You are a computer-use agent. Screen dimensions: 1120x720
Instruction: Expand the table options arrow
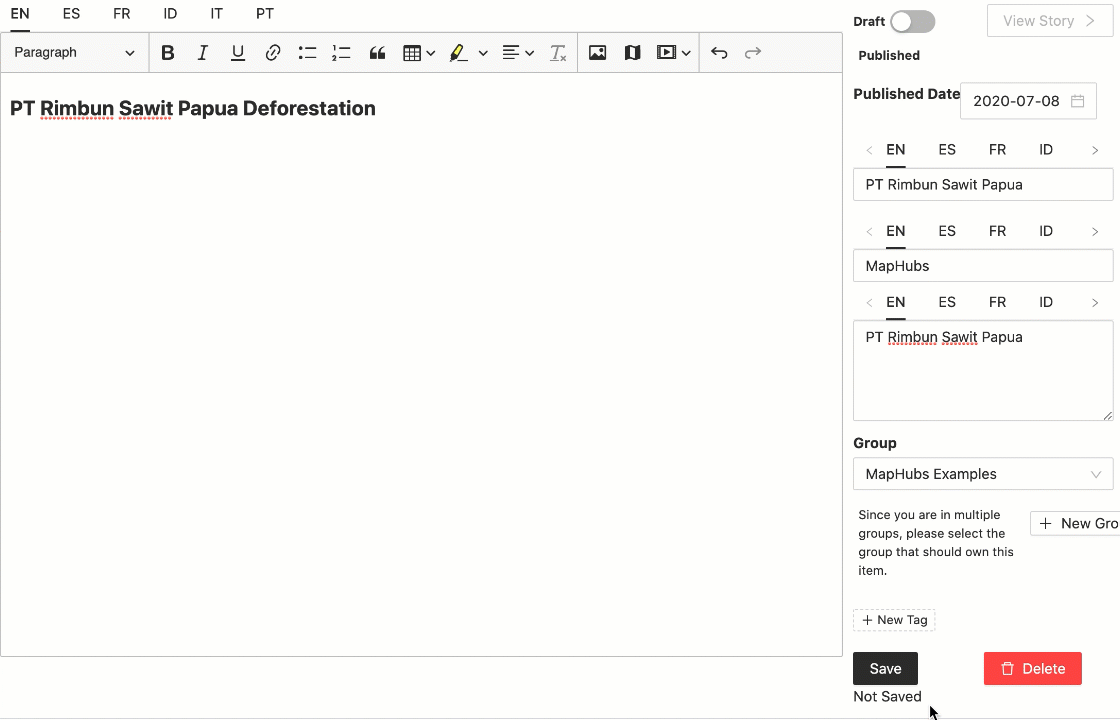click(431, 53)
